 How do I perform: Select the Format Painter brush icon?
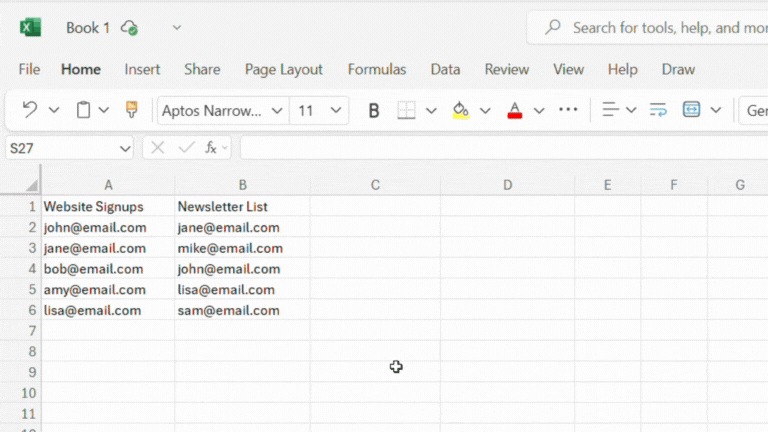131,110
